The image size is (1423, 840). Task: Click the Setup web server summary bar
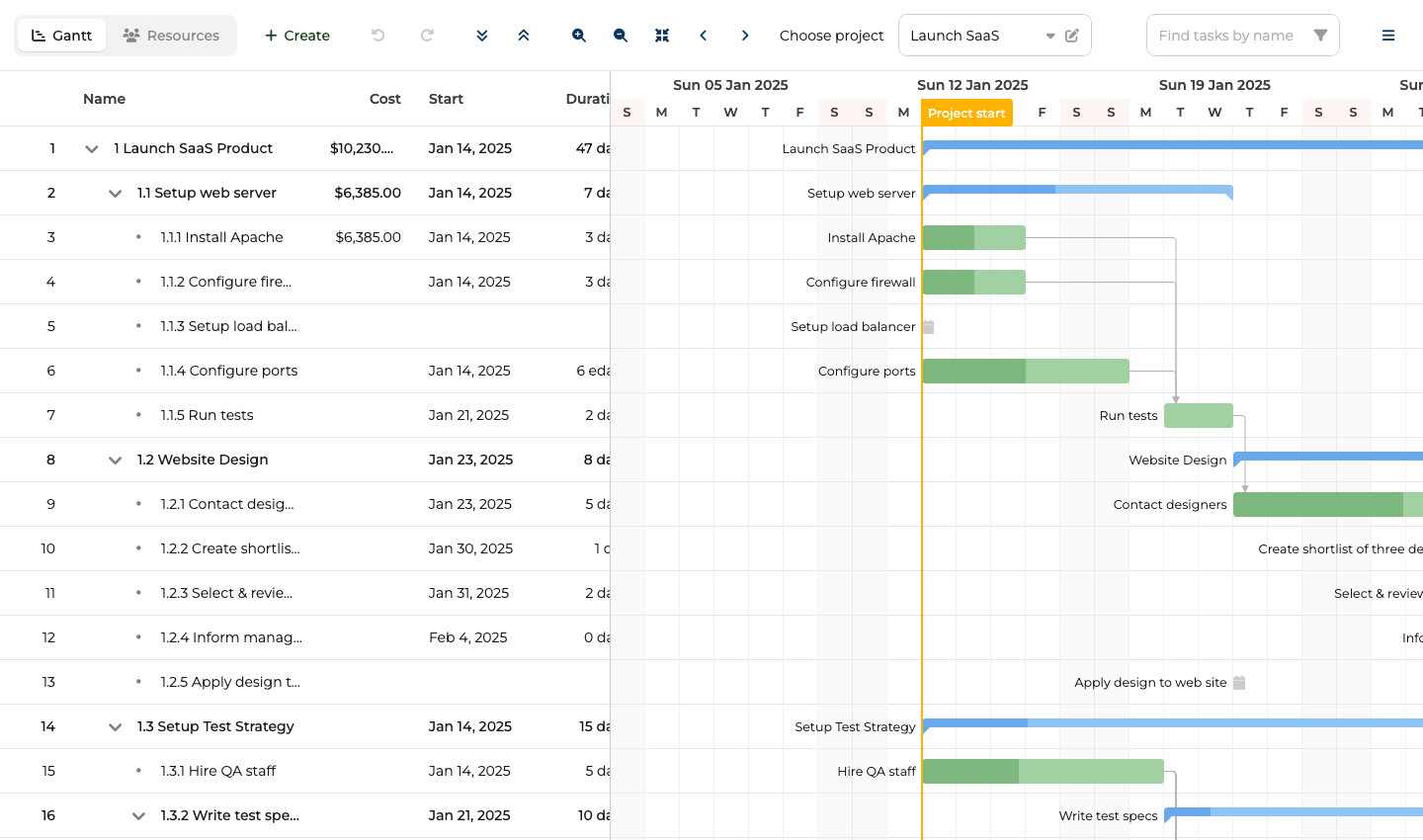tap(1077, 191)
